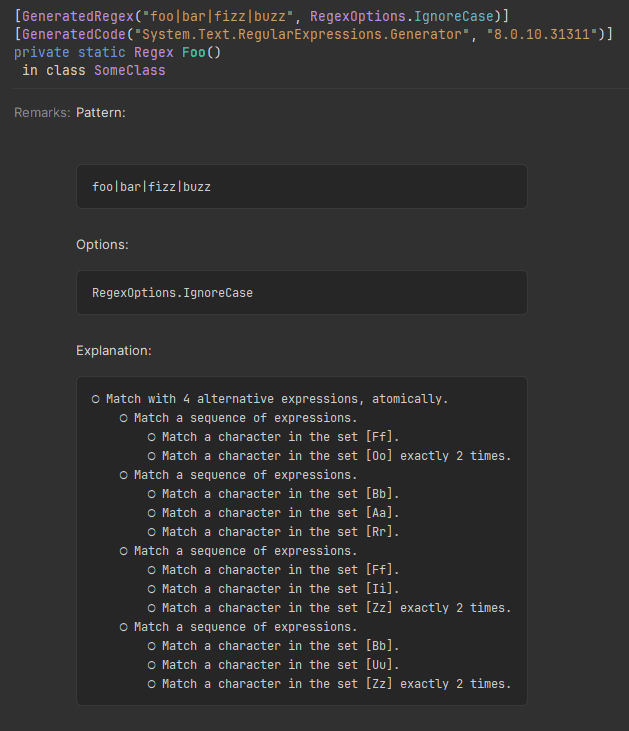Image resolution: width=629 pixels, height=731 pixels.
Task: Click the Explanation heading
Action: [114, 351]
